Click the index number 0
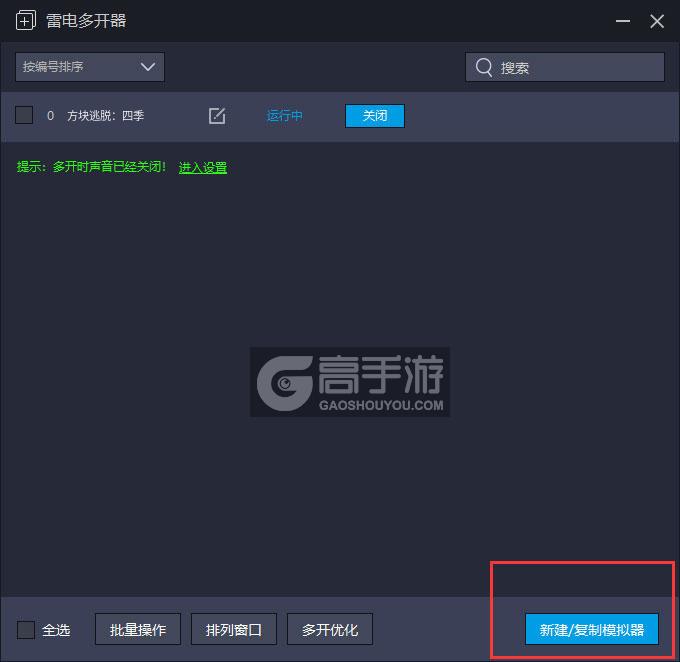 pyautogui.click(x=50, y=116)
